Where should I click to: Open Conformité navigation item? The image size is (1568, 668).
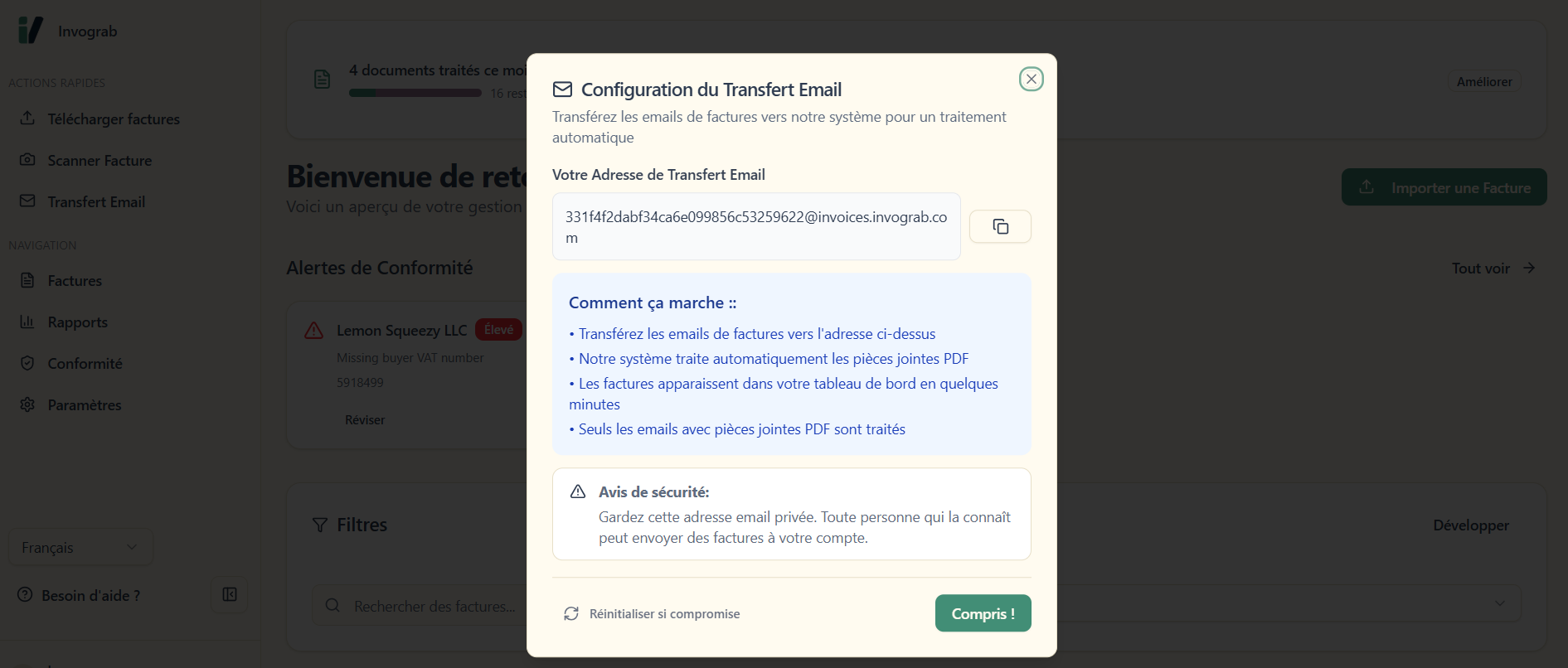[x=85, y=364]
